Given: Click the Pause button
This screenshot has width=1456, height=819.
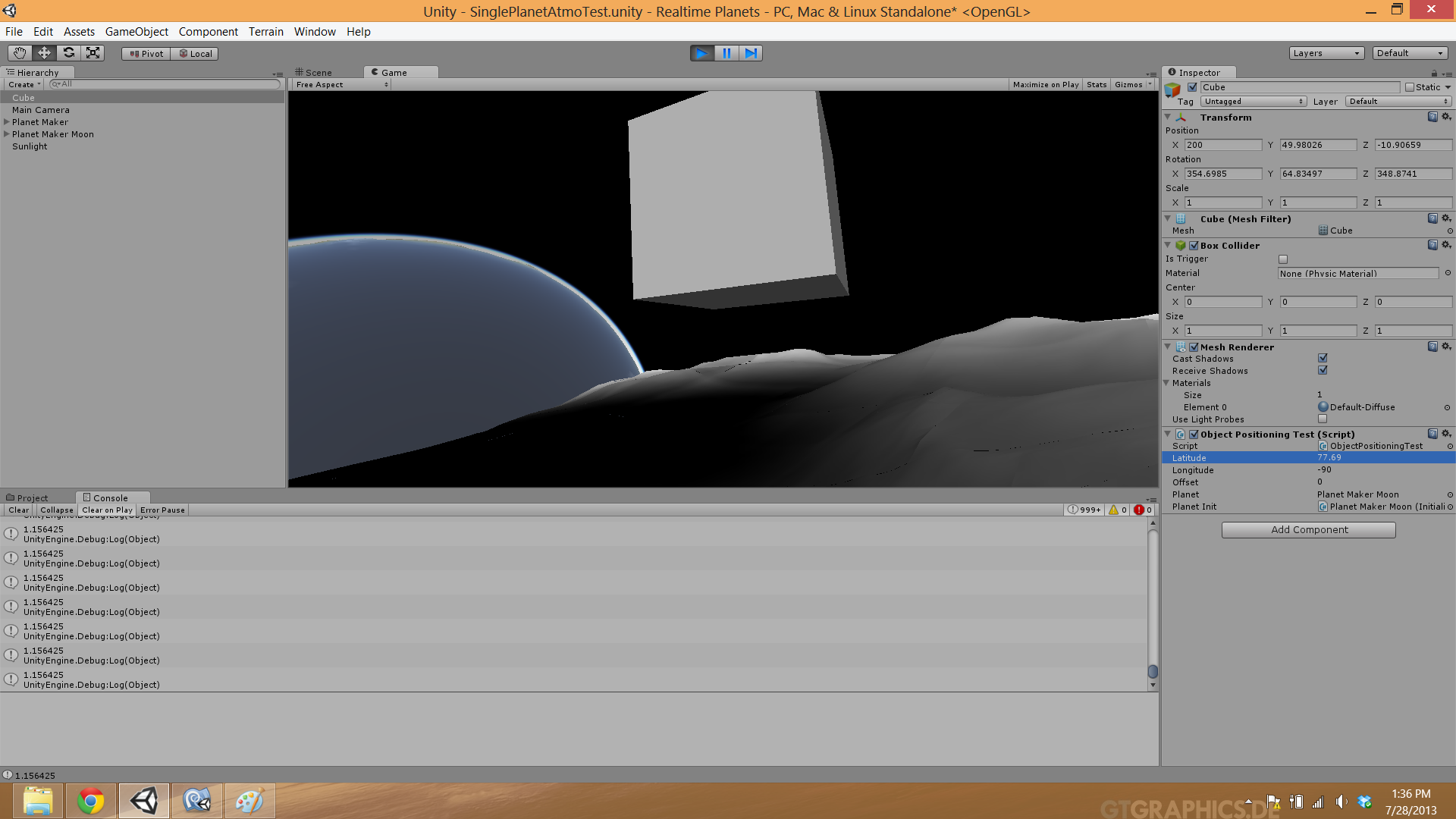Looking at the screenshot, I should click(726, 53).
